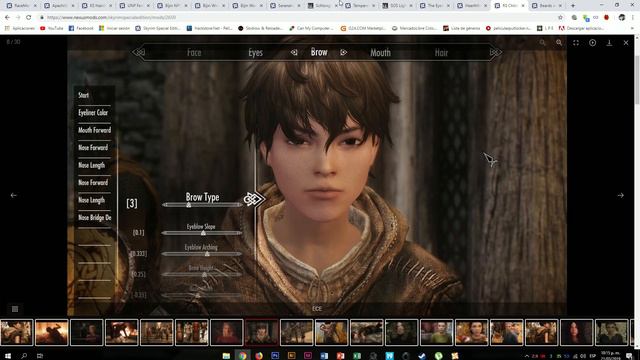Click the Eyebrow Slope slider
Screen dimensions: 640x360
(202, 233)
